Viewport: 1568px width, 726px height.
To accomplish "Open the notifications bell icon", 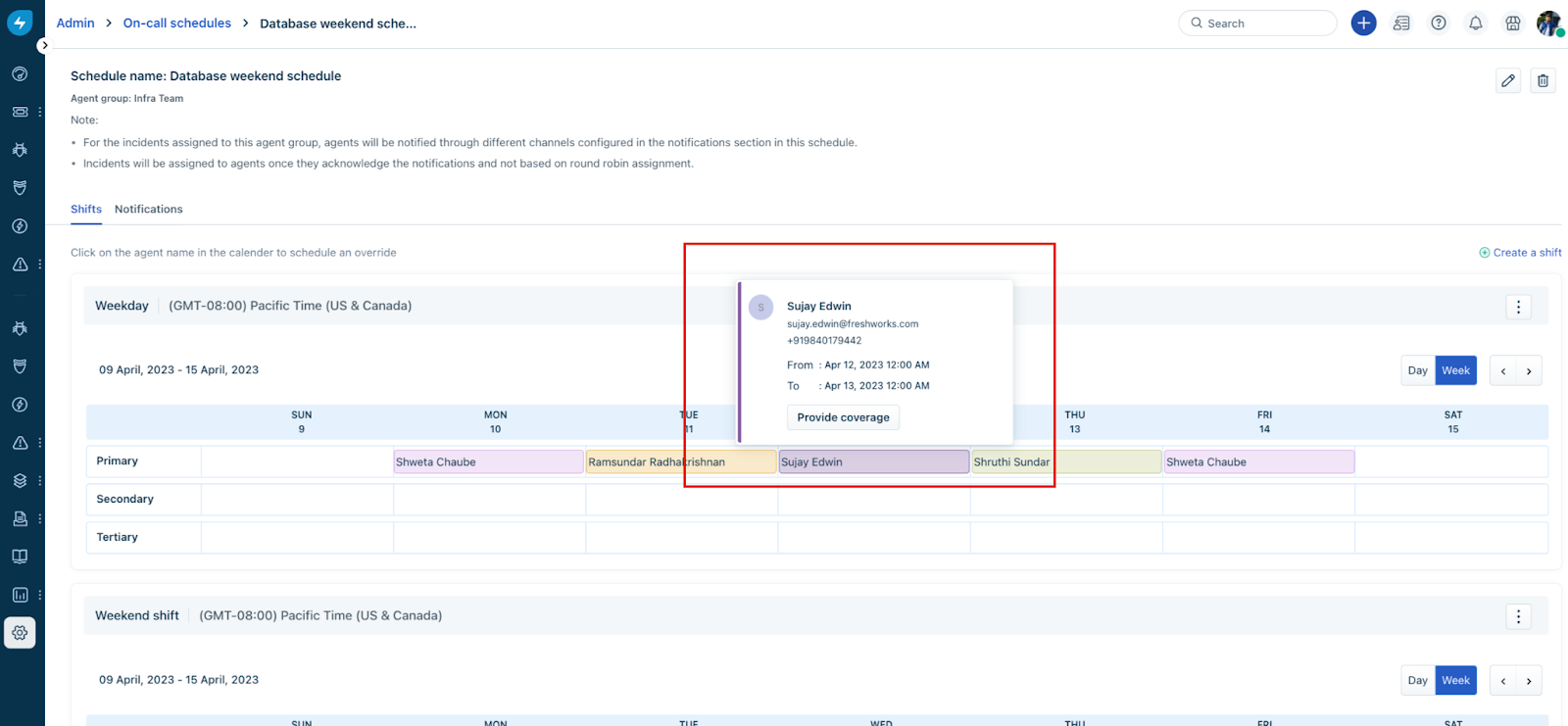I will 1476,23.
